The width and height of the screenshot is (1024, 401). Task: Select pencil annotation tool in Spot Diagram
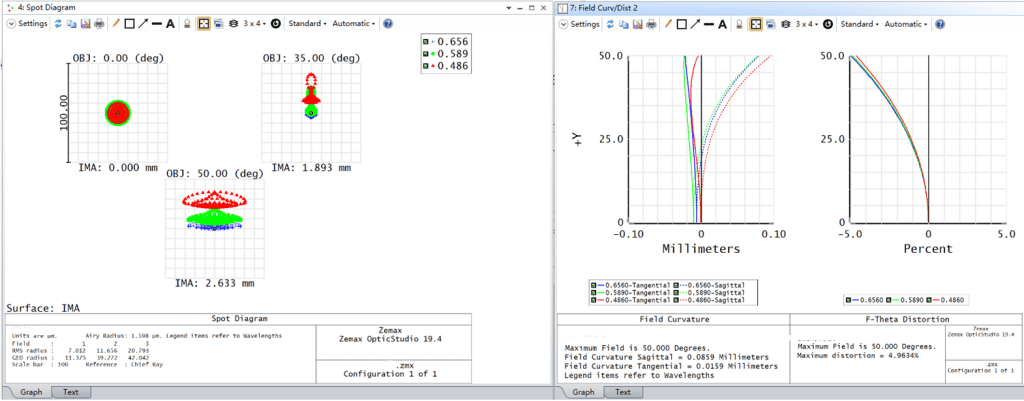(115, 23)
